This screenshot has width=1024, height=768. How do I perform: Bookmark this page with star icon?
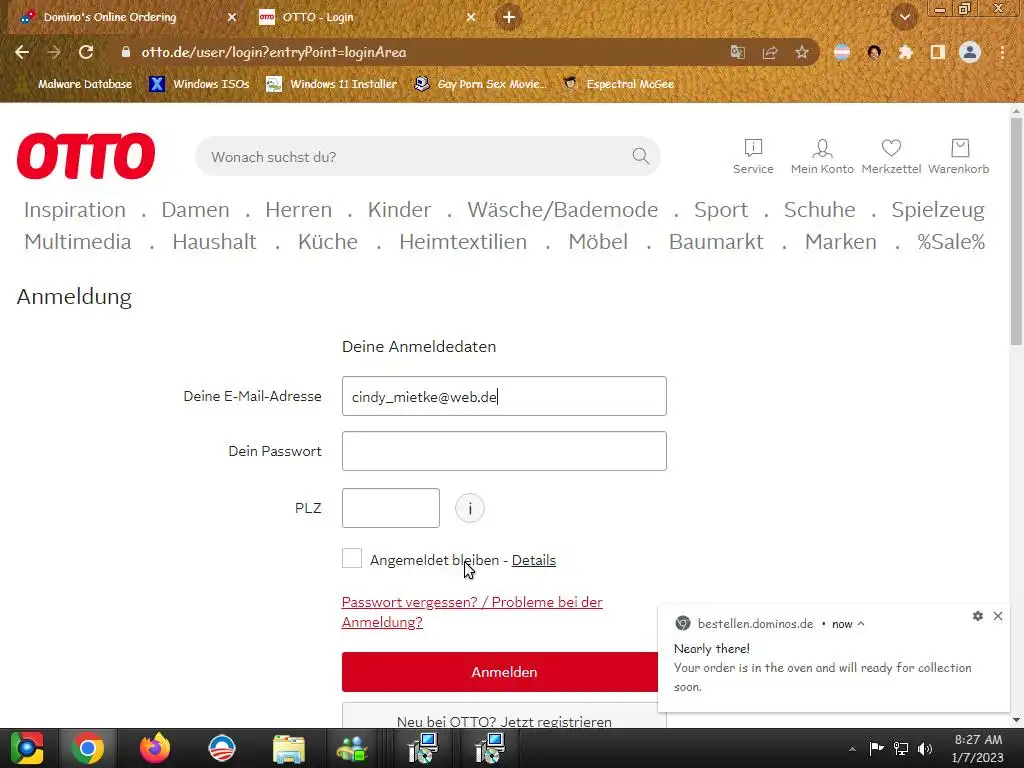[802, 52]
